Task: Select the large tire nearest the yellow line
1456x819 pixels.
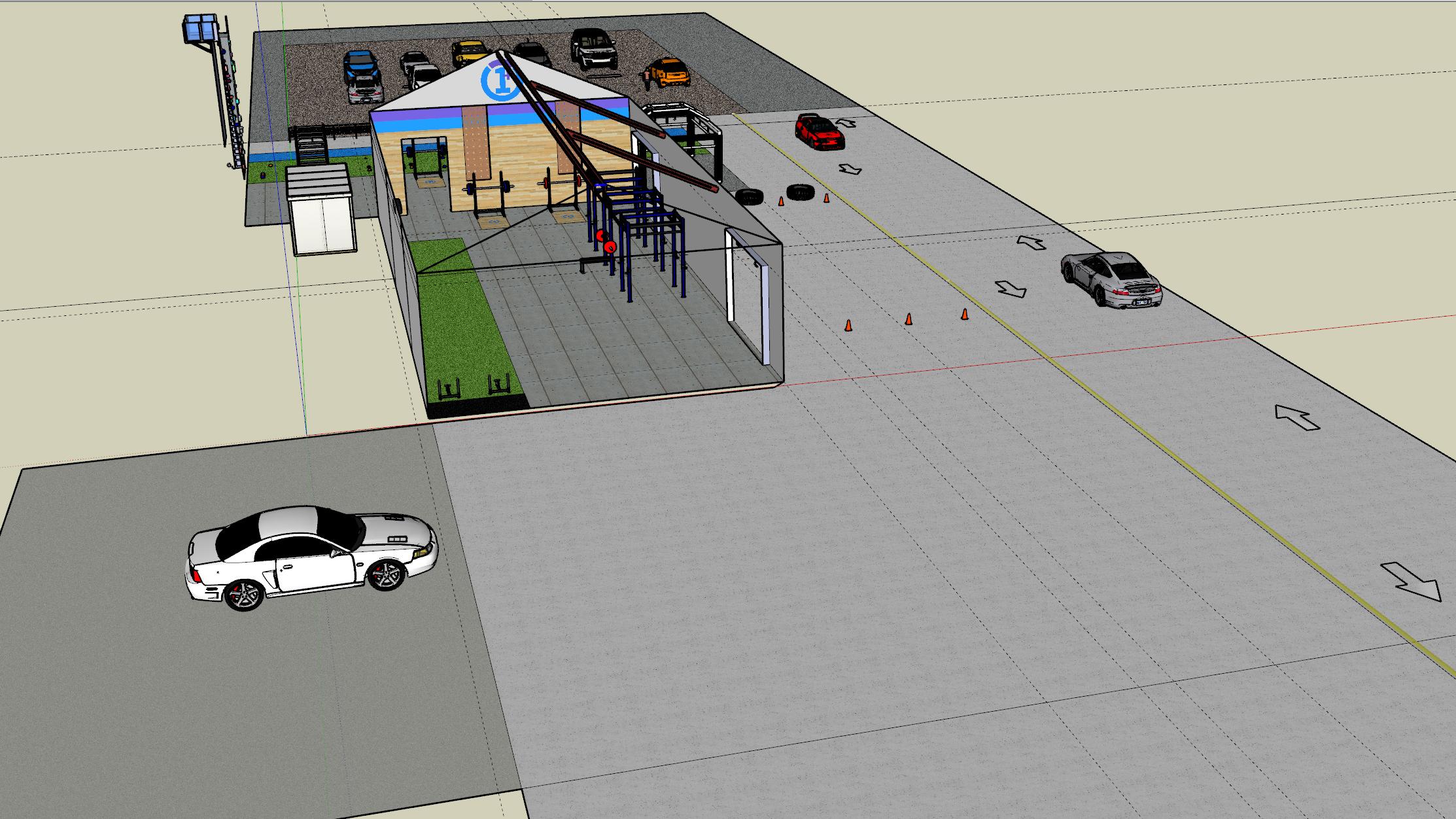Action: pos(799,192)
